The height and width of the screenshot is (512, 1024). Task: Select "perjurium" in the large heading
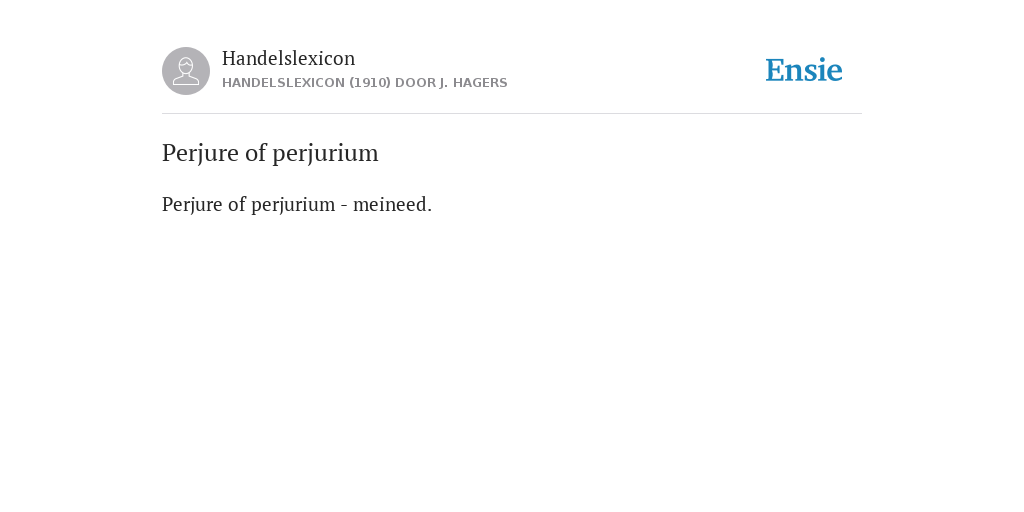tap(325, 154)
